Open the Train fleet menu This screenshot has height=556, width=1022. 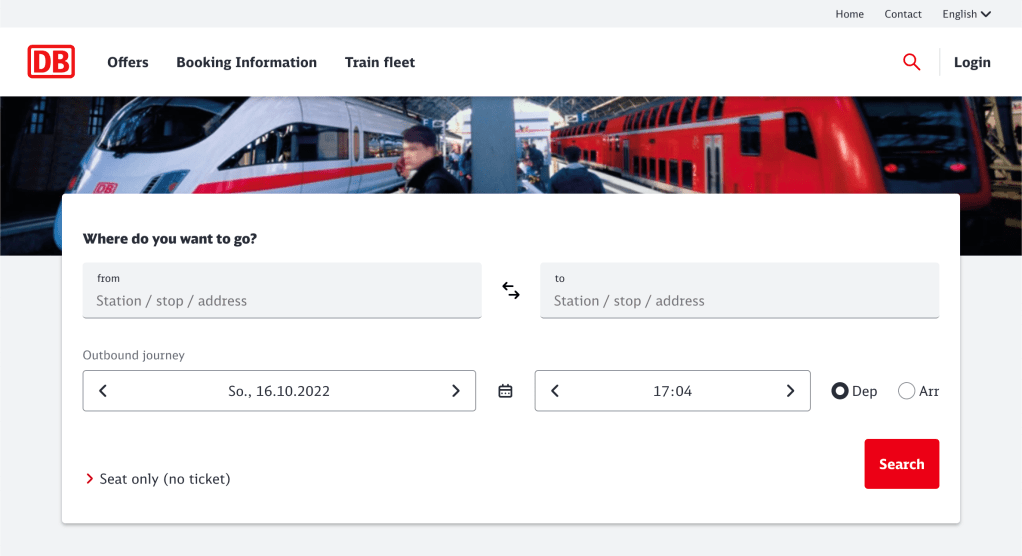(x=380, y=62)
